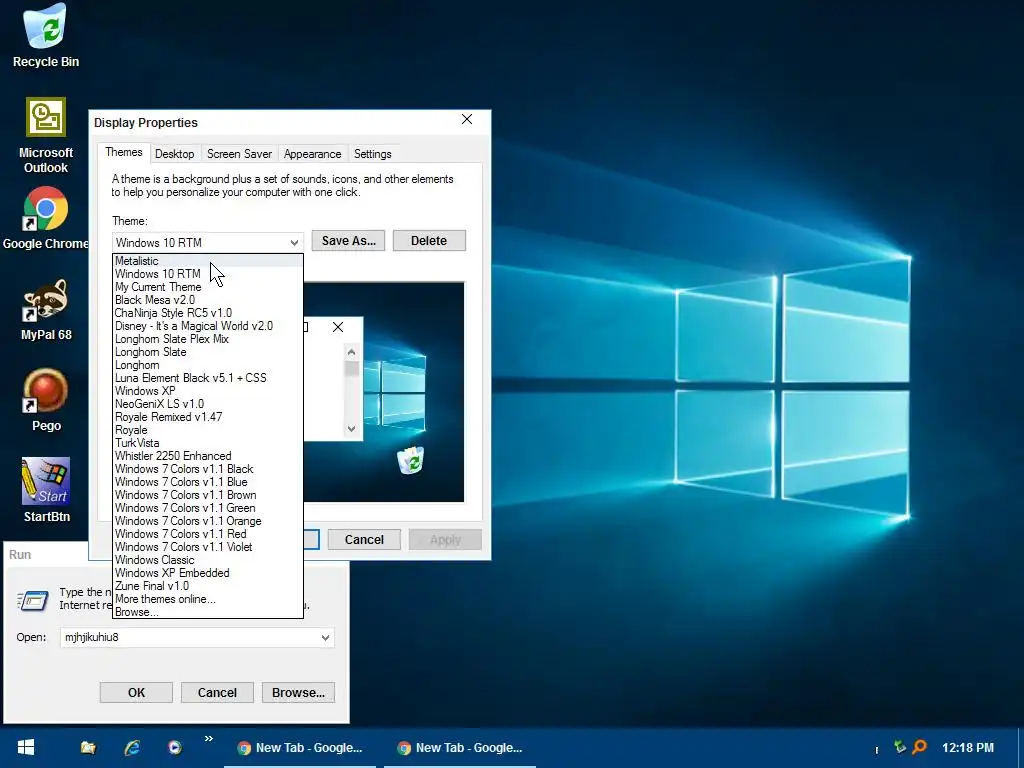
Task: Pick Zune Final v1.0 theme
Action: tap(208, 586)
